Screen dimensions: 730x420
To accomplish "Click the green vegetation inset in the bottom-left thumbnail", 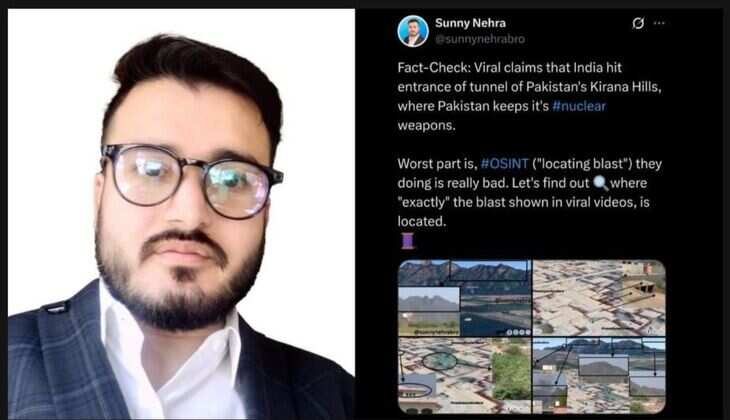I will [511, 376].
